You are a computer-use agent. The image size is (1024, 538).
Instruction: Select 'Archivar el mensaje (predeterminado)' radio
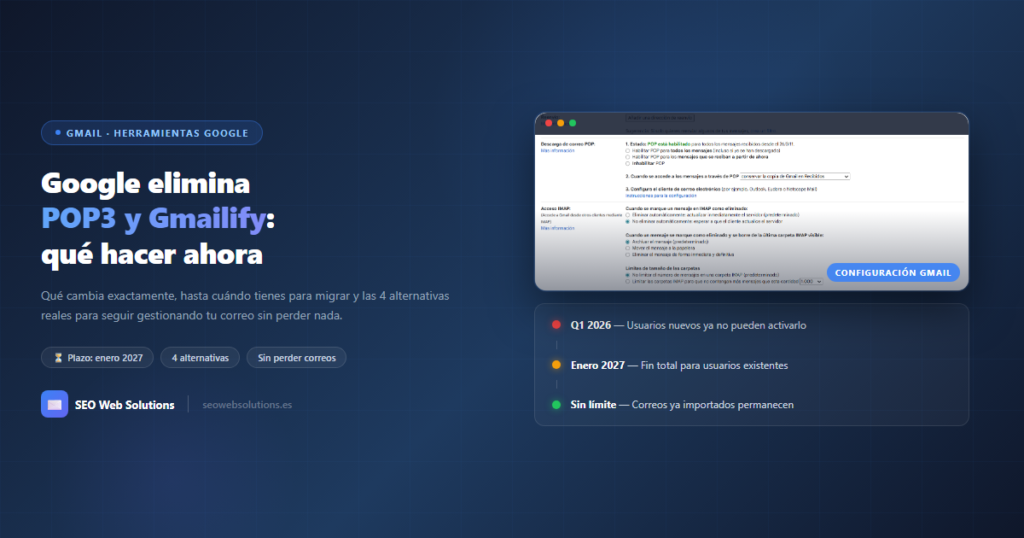click(x=628, y=242)
